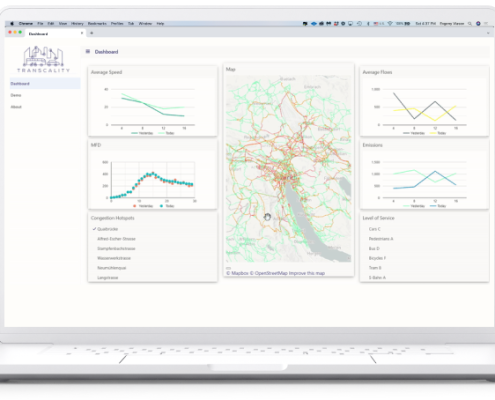Toggle Today series in Average Flows legend
The width and height of the screenshot is (495, 400).
click(438, 133)
